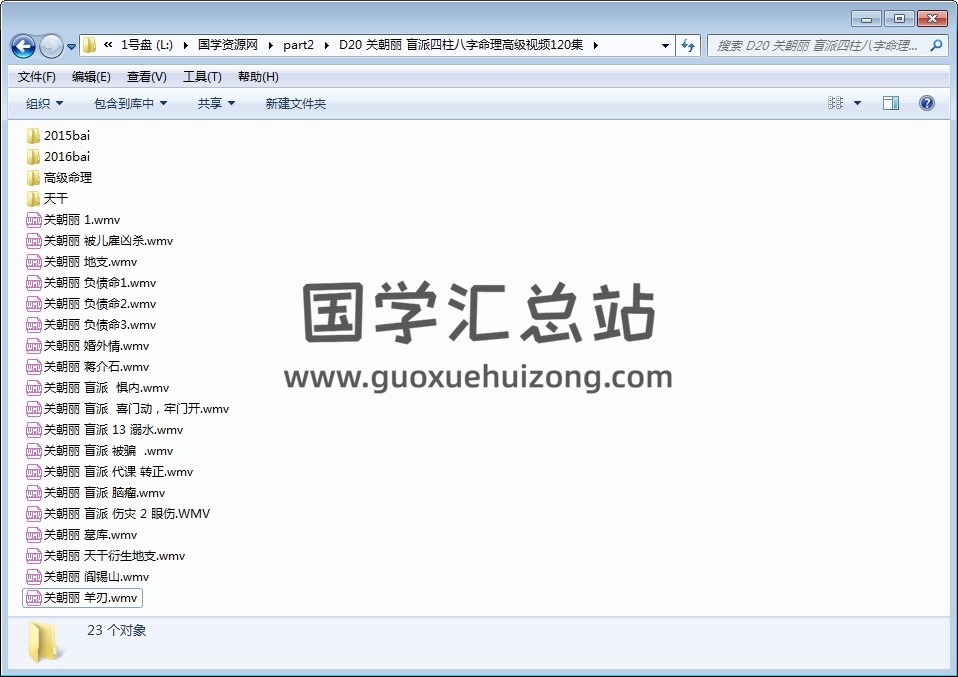Screen dimensions: 958x677
Task: Open the view options dropdown arrow
Action: click(x=857, y=103)
